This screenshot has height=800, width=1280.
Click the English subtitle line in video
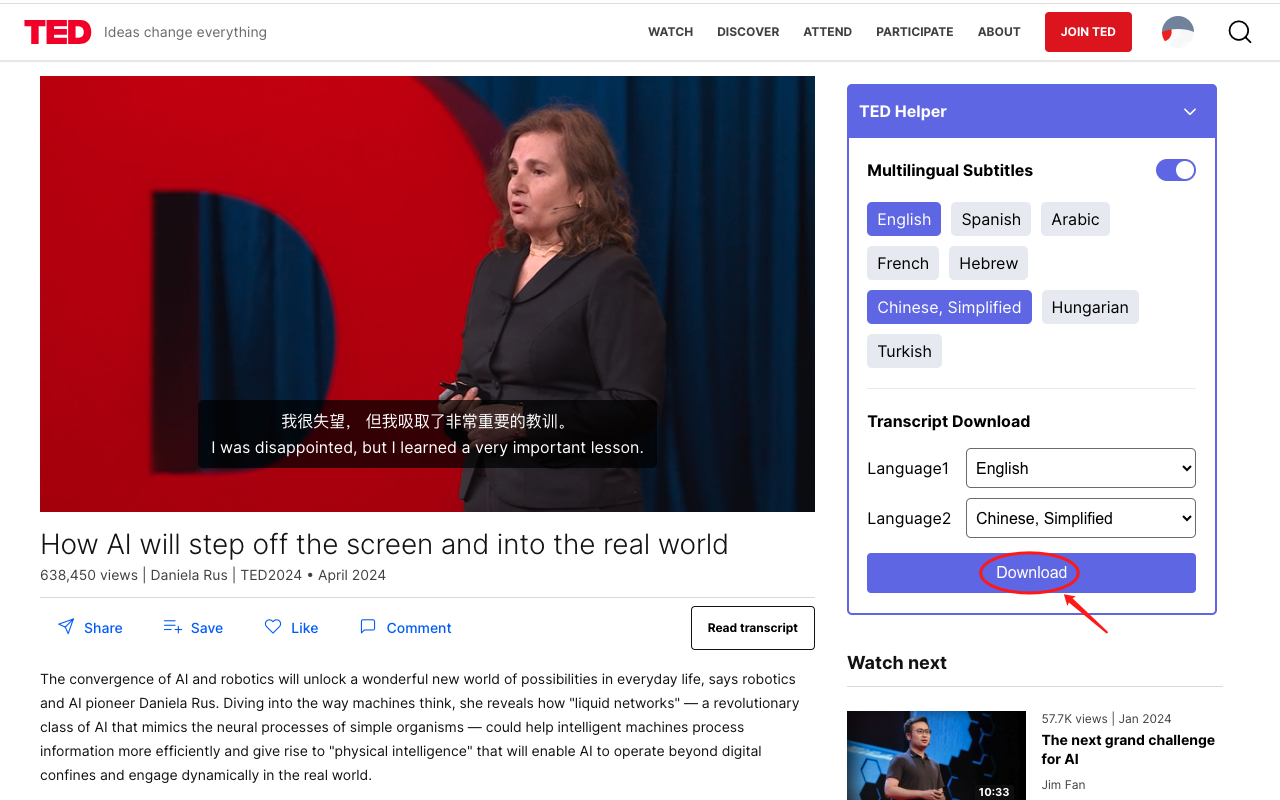tap(427, 447)
